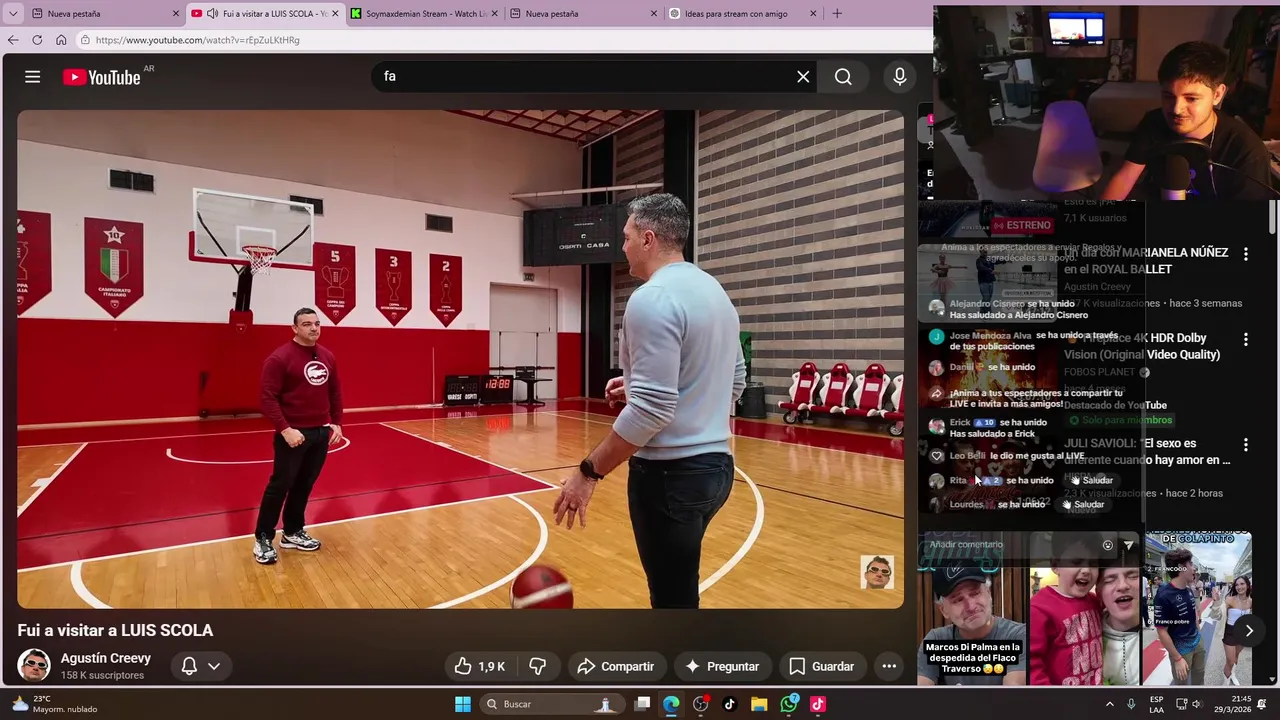The width and height of the screenshot is (1280, 720).
Task: Open options for JULI SAVIOLI video
Action: tap(1245, 444)
